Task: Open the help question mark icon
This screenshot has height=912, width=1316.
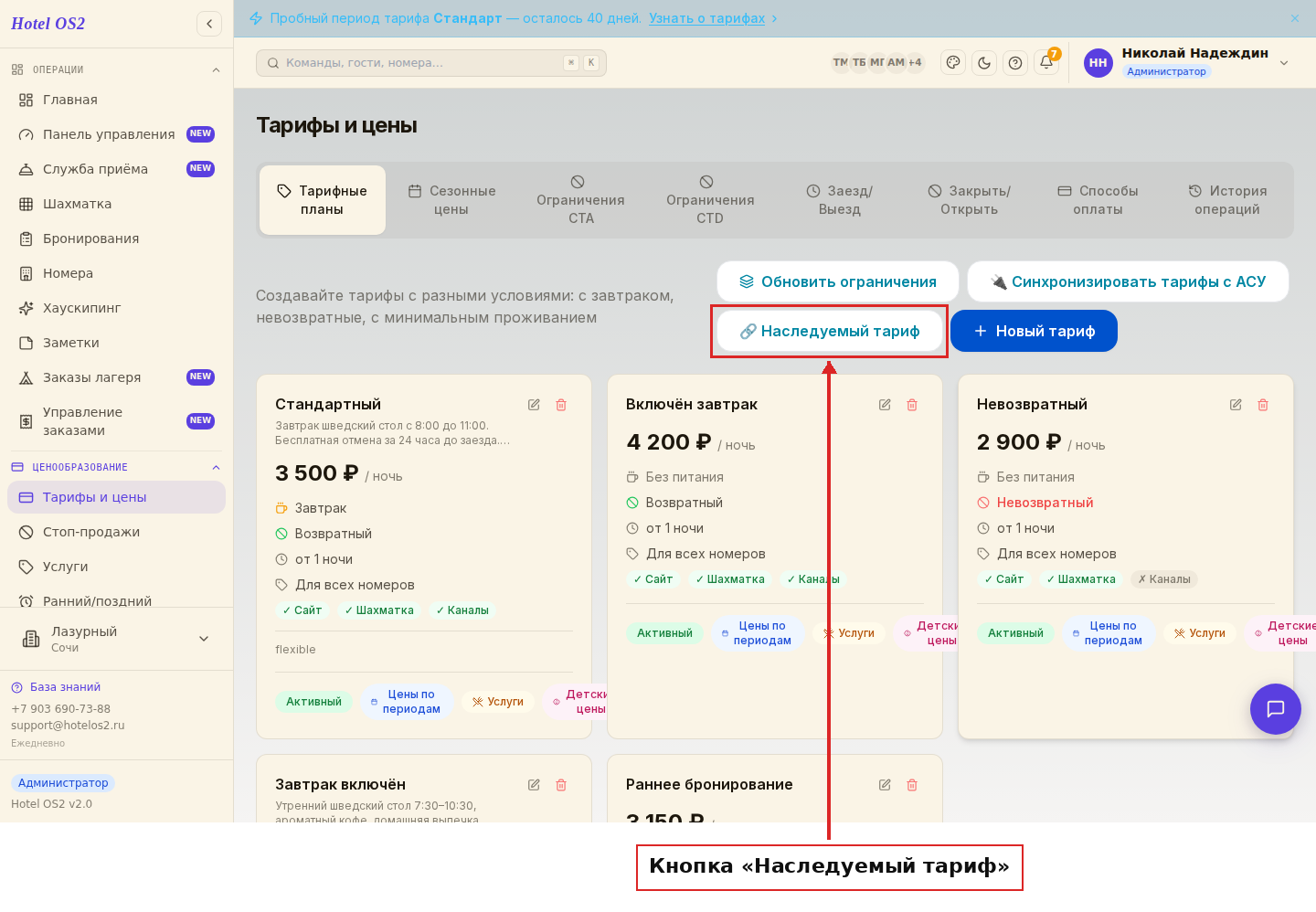Action: coord(1015,63)
